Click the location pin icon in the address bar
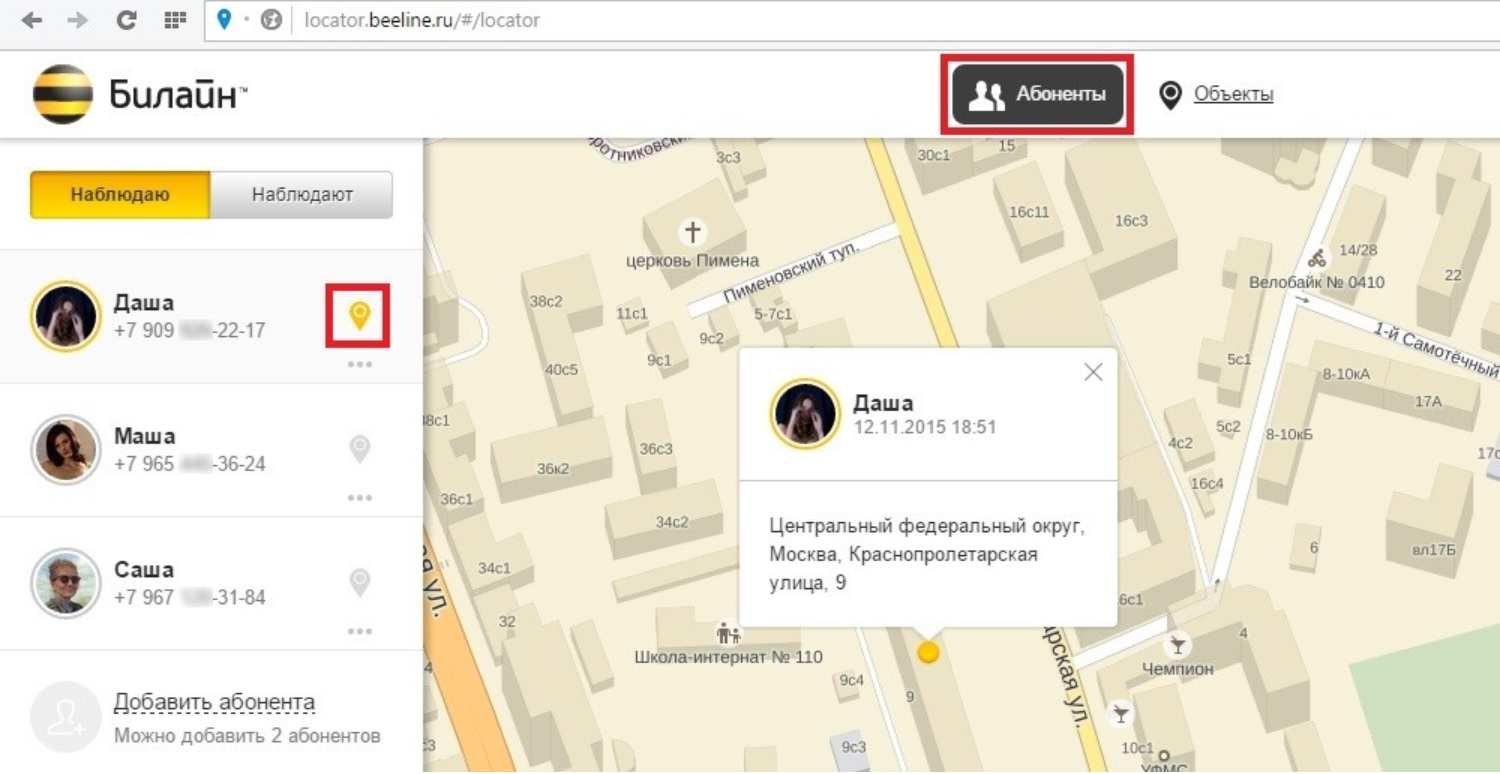This screenshot has height=774, width=1500. click(x=222, y=18)
